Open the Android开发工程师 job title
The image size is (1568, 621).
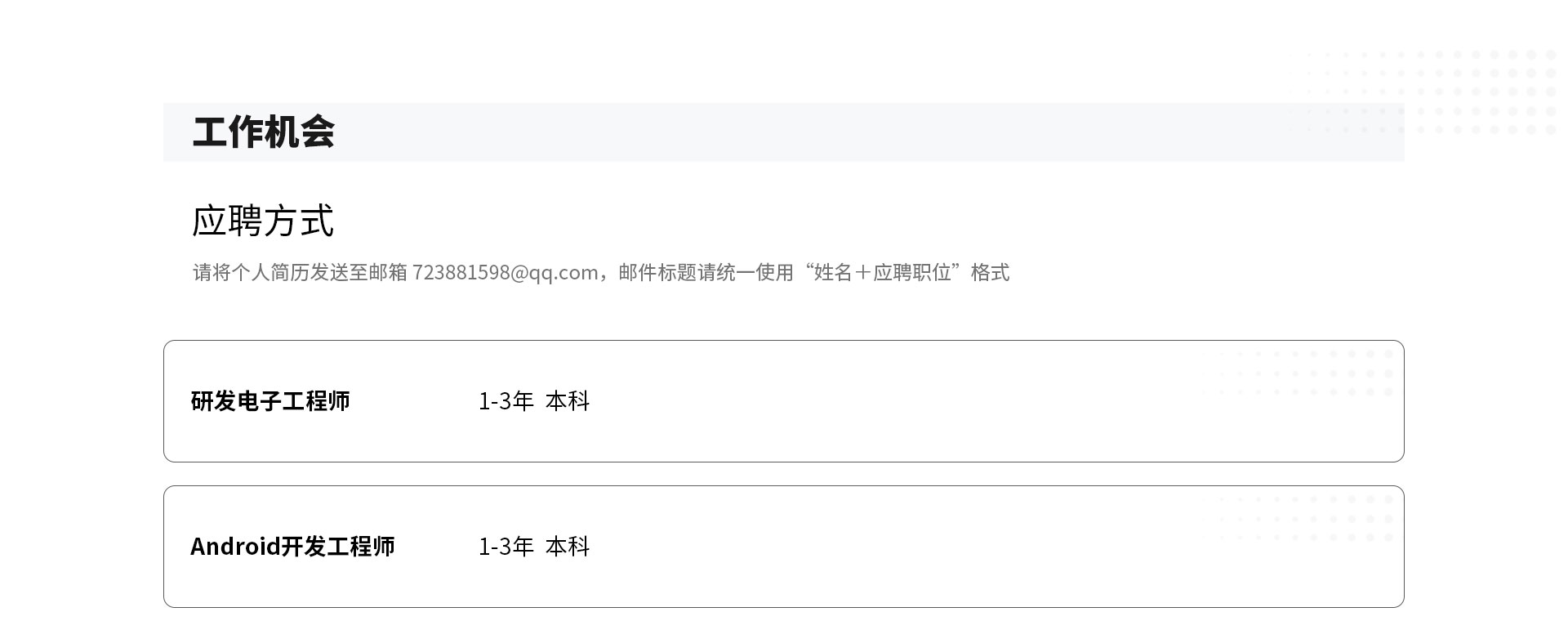[292, 547]
